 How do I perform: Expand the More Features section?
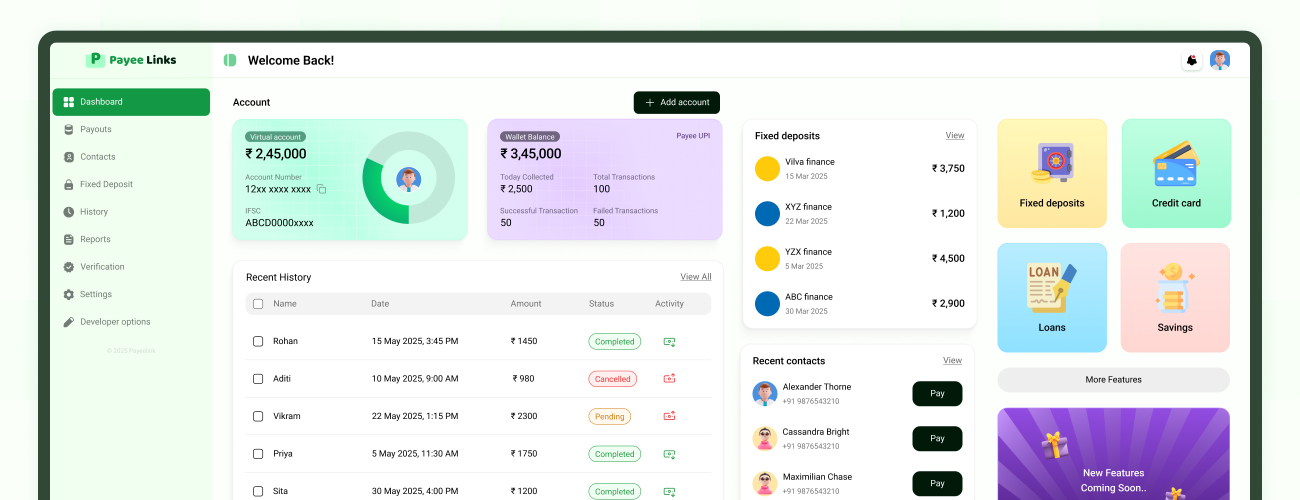click(x=1113, y=380)
